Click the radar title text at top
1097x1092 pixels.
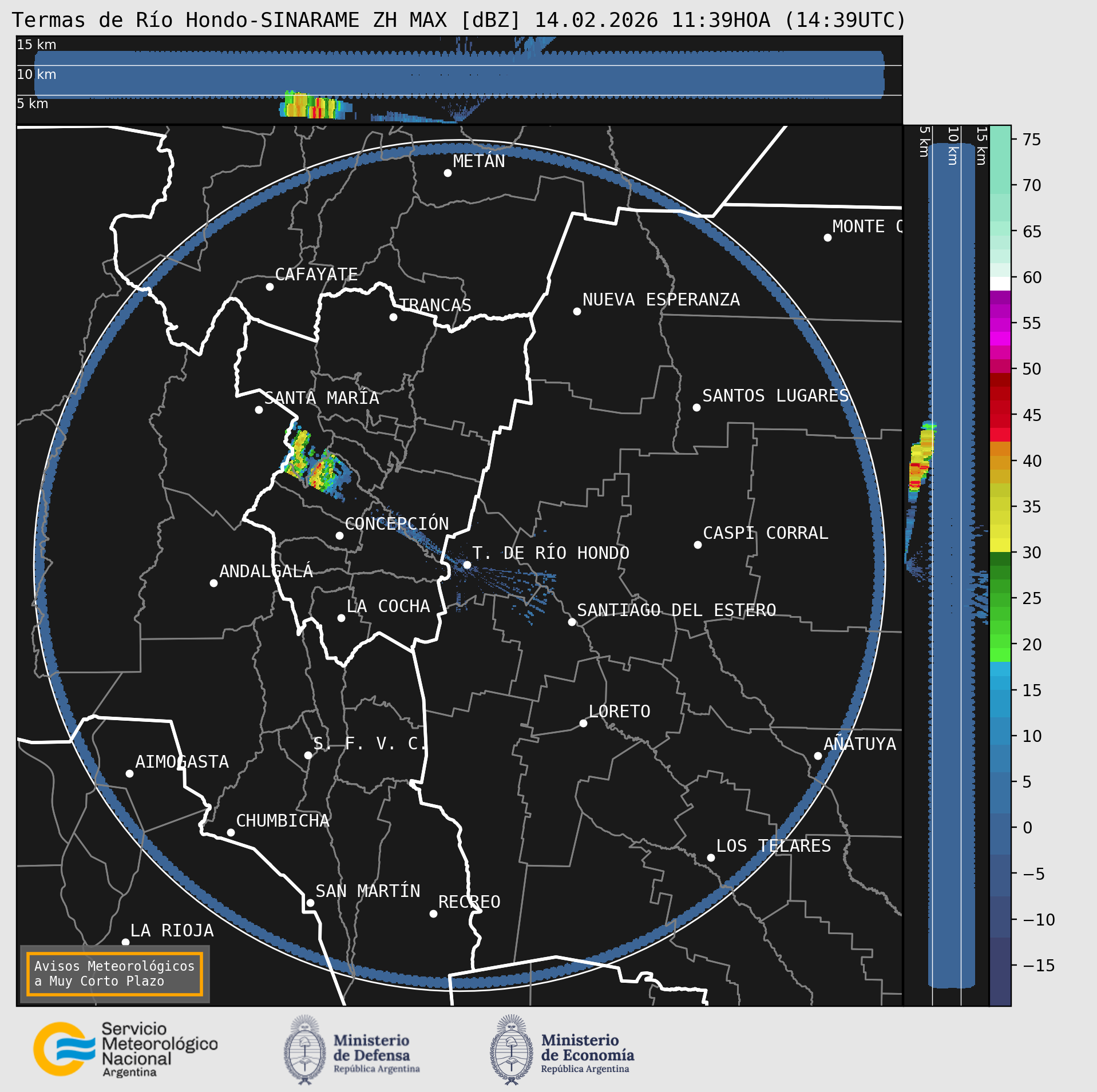coord(458,20)
